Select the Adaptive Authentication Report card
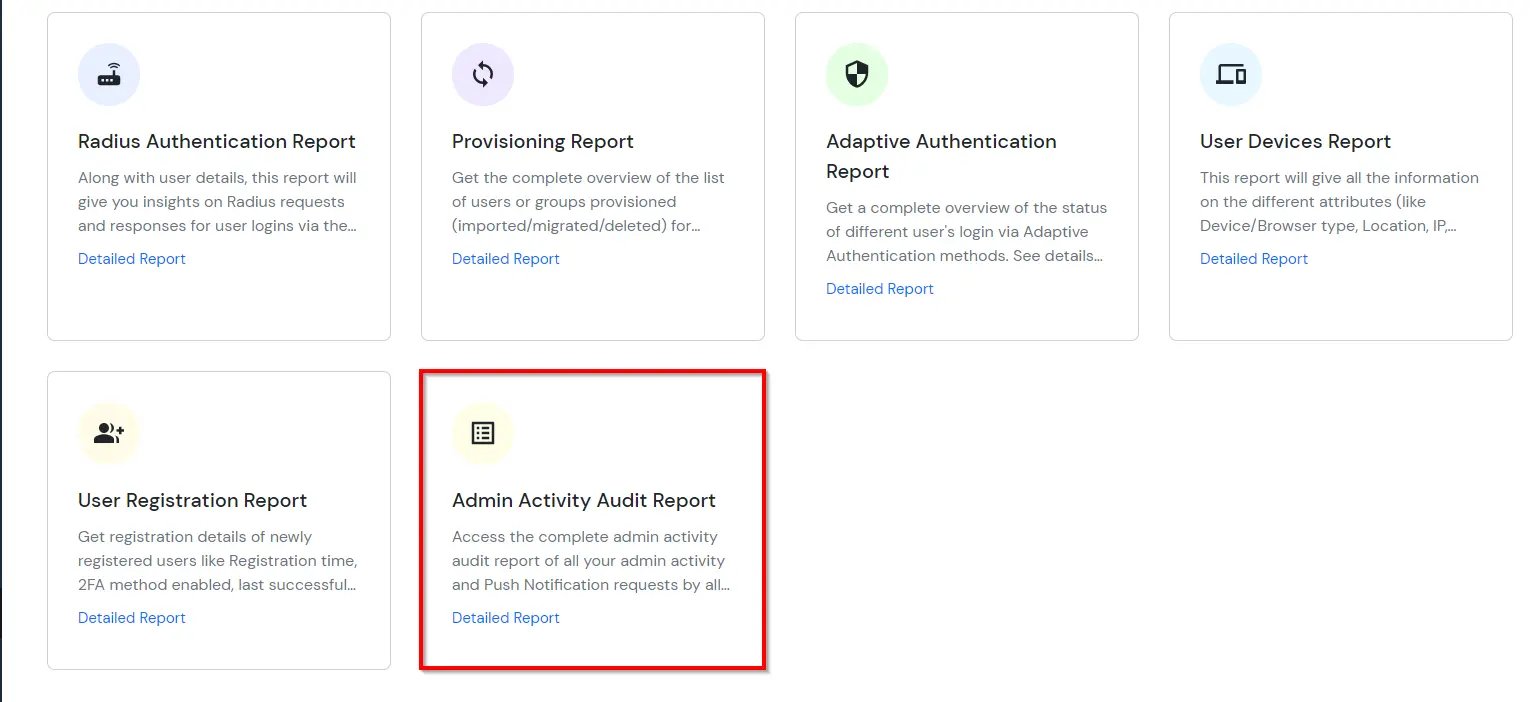The height and width of the screenshot is (702, 1530). pos(966,175)
